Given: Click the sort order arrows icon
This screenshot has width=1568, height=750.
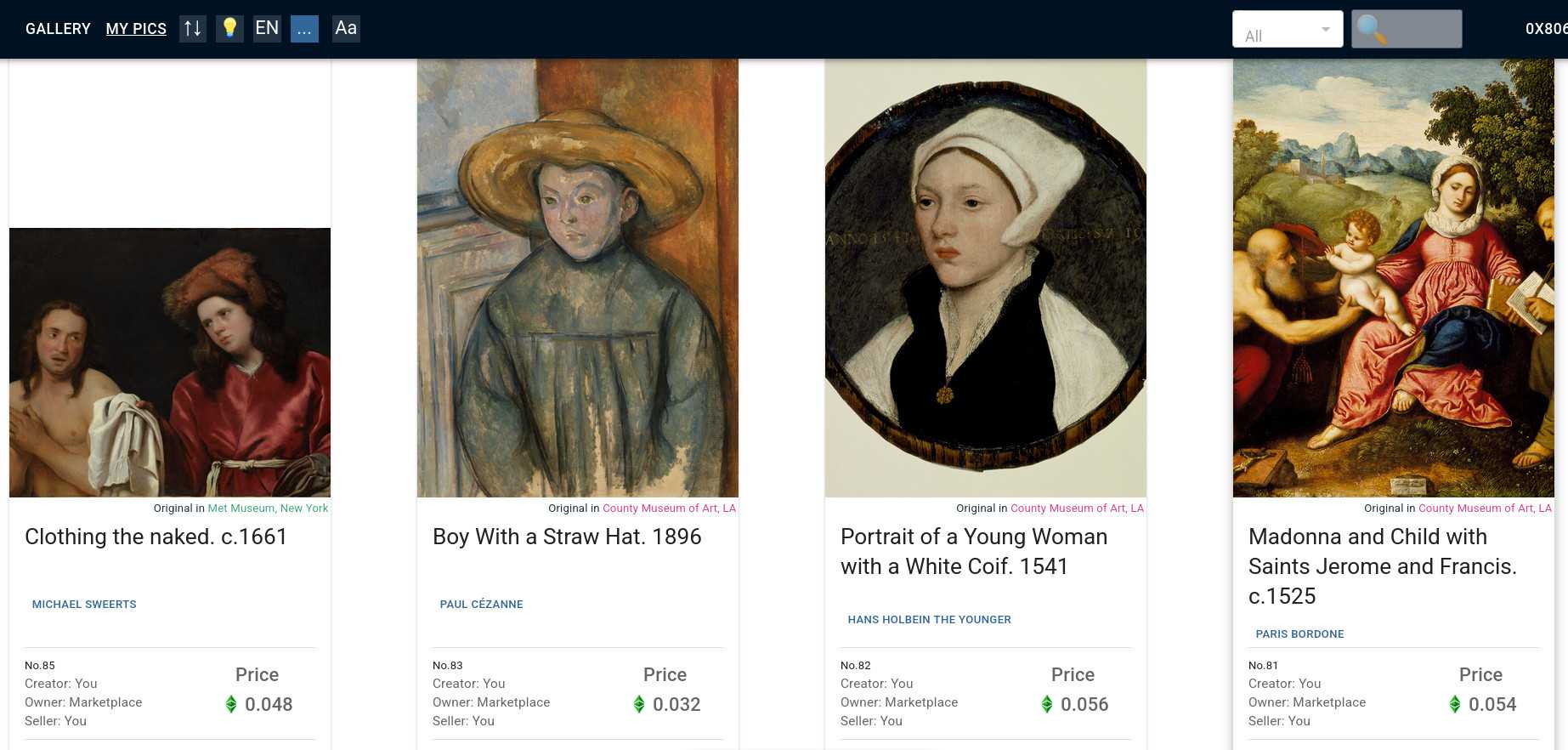Looking at the screenshot, I should point(193,28).
